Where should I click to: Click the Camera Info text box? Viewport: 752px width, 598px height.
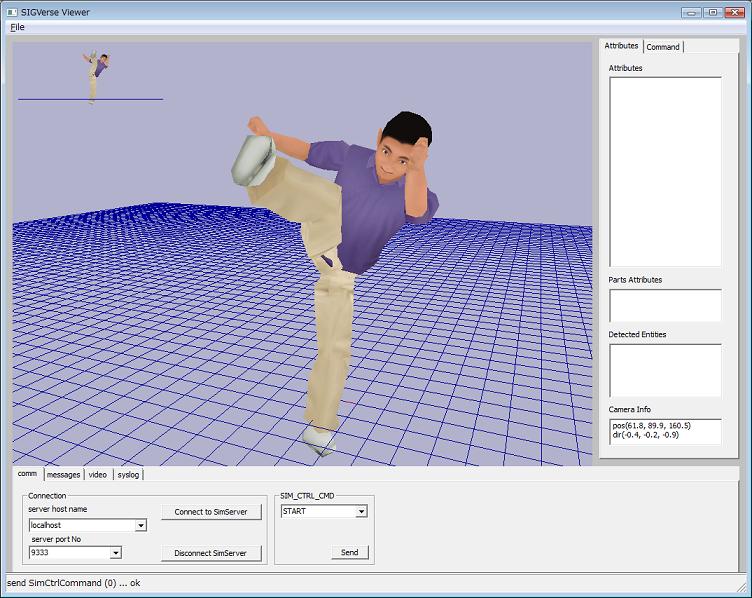[664, 431]
